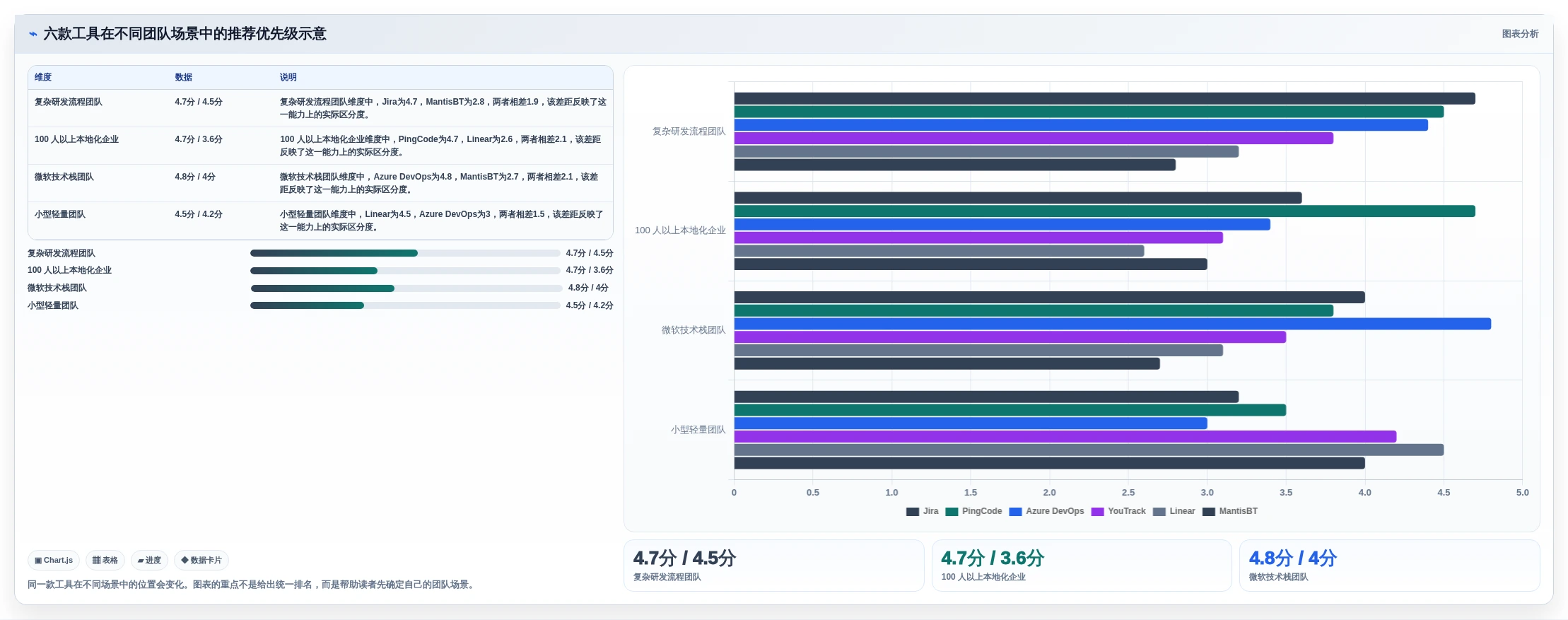
Task: Click the 复杂研发流程团队 progress bar
Action: pyautogui.click(x=405, y=253)
